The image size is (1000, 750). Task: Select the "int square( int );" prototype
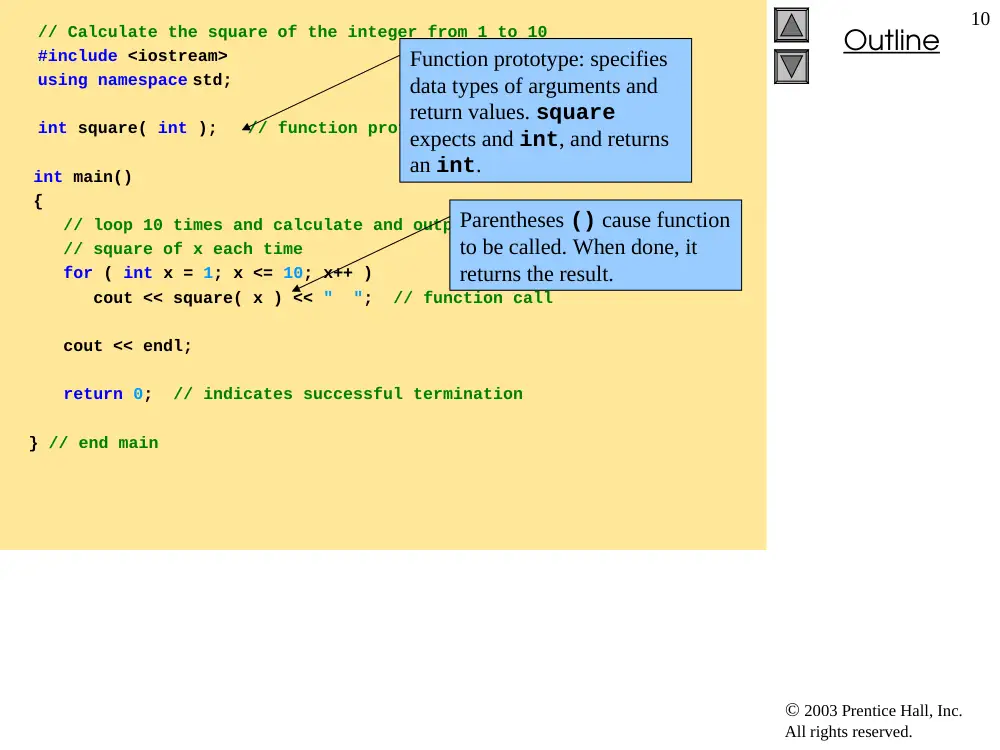pyautogui.click(x=127, y=128)
